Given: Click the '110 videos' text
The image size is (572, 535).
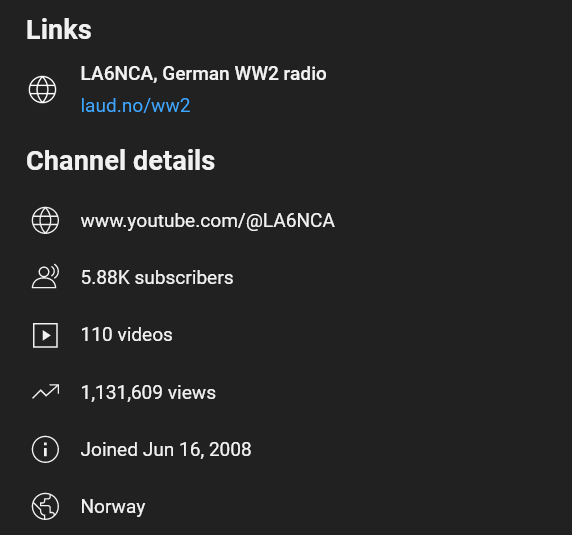Looking at the screenshot, I should pyautogui.click(x=127, y=334).
